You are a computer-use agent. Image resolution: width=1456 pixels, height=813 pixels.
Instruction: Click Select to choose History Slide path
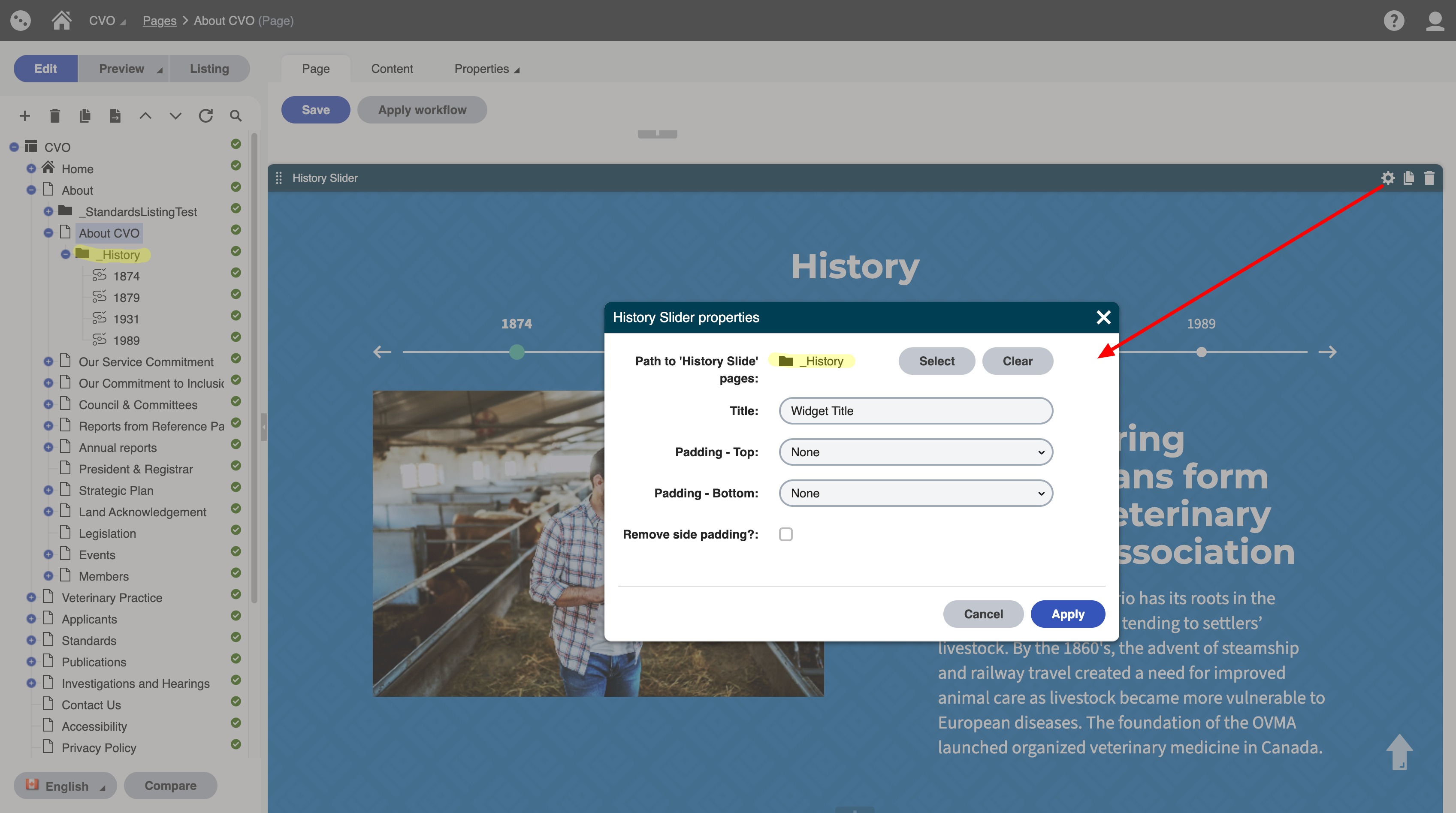[936, 361]
